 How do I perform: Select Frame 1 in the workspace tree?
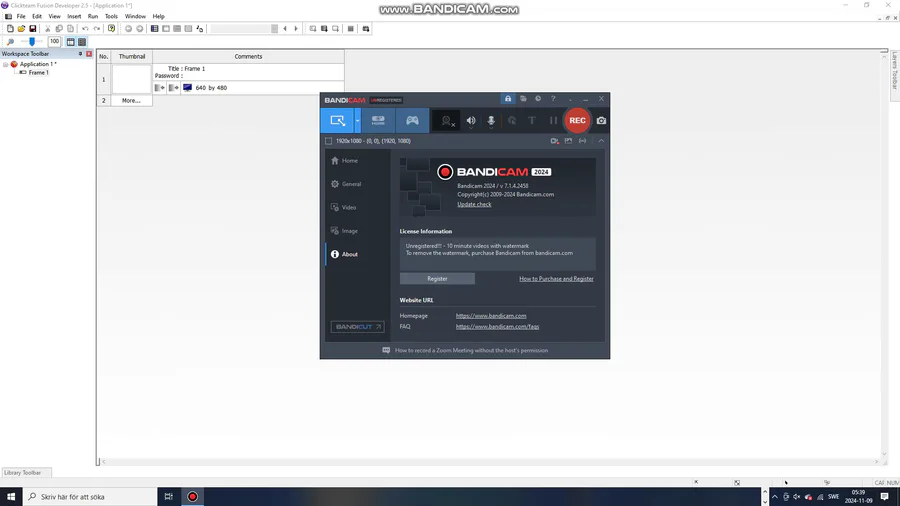click(38, 73)
